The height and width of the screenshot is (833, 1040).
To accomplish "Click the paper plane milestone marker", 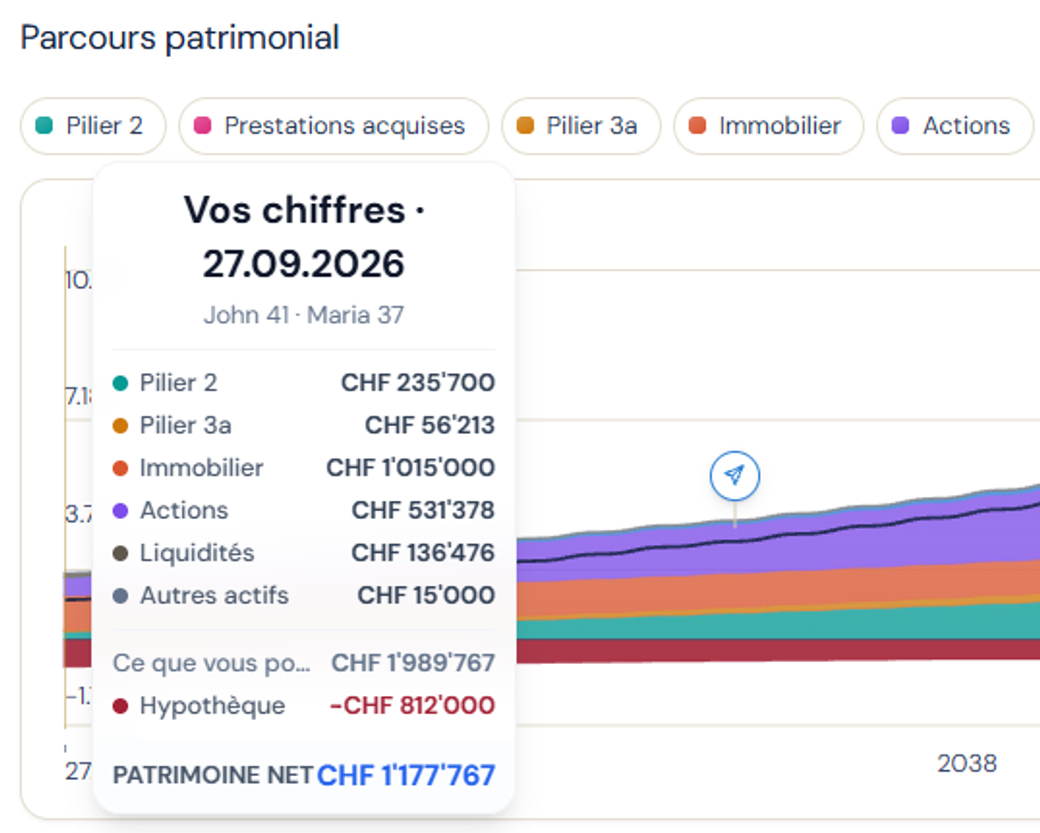I will [734, 476].
